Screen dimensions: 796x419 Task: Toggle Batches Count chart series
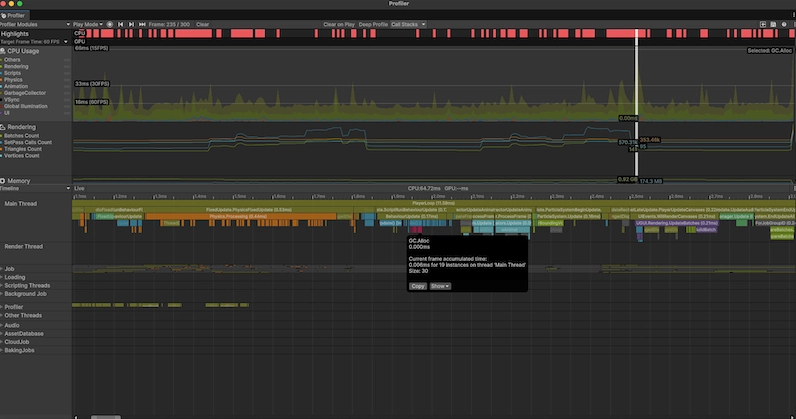(x=2, y=136)
